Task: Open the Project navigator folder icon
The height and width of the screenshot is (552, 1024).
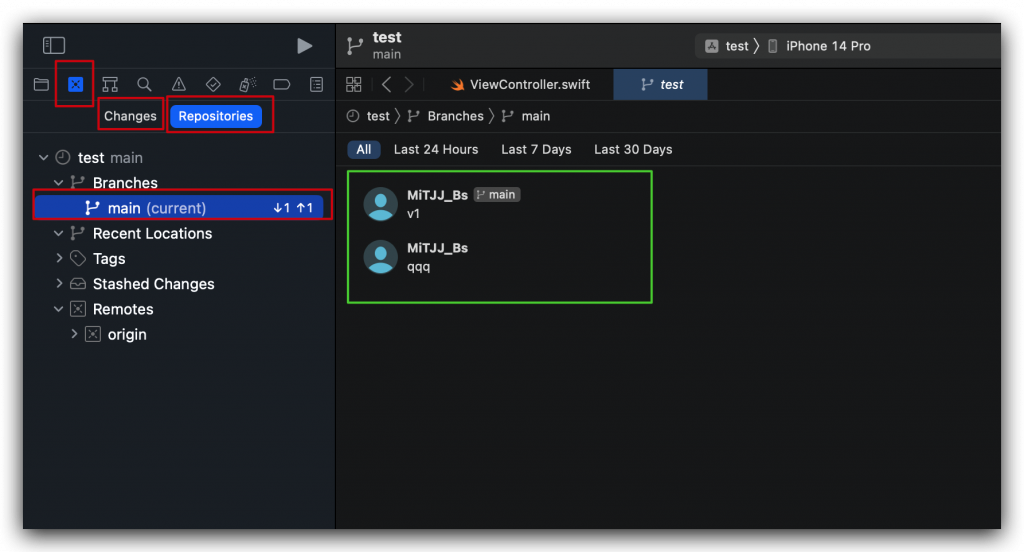Action: point(41,84)
